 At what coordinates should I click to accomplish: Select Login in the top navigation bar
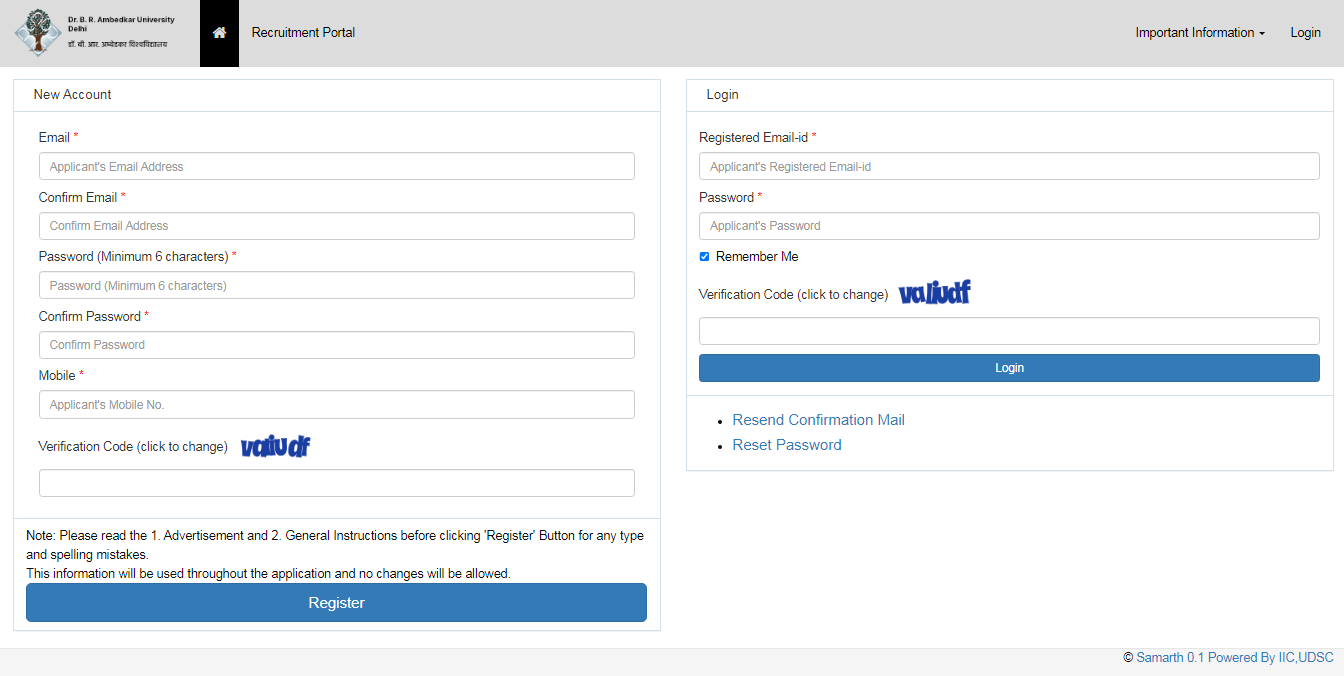pos(1305,32)
